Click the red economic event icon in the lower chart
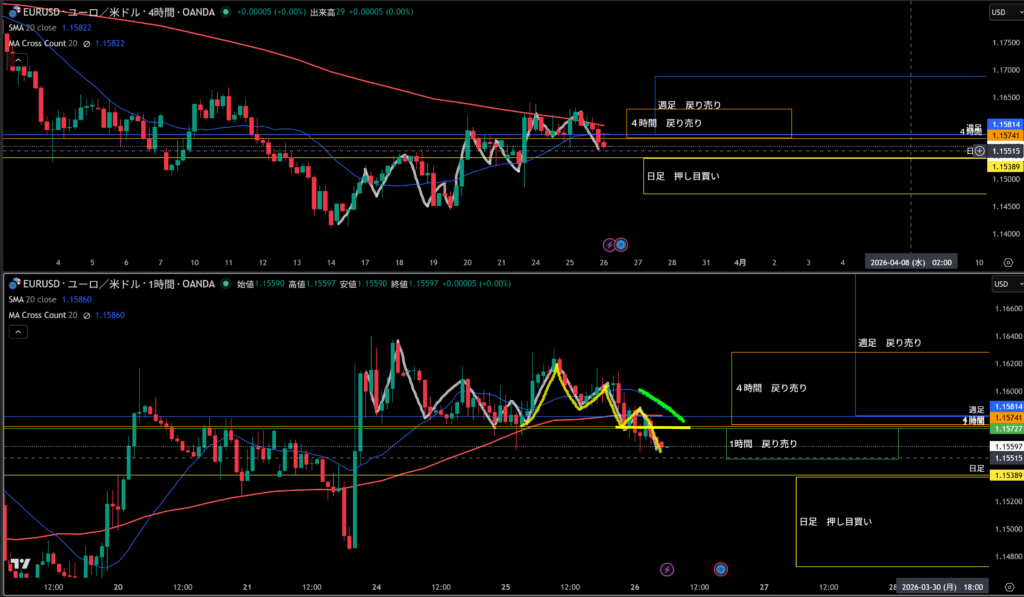The height and width of the screenshot is (597, 1024). tap(720, 569)
